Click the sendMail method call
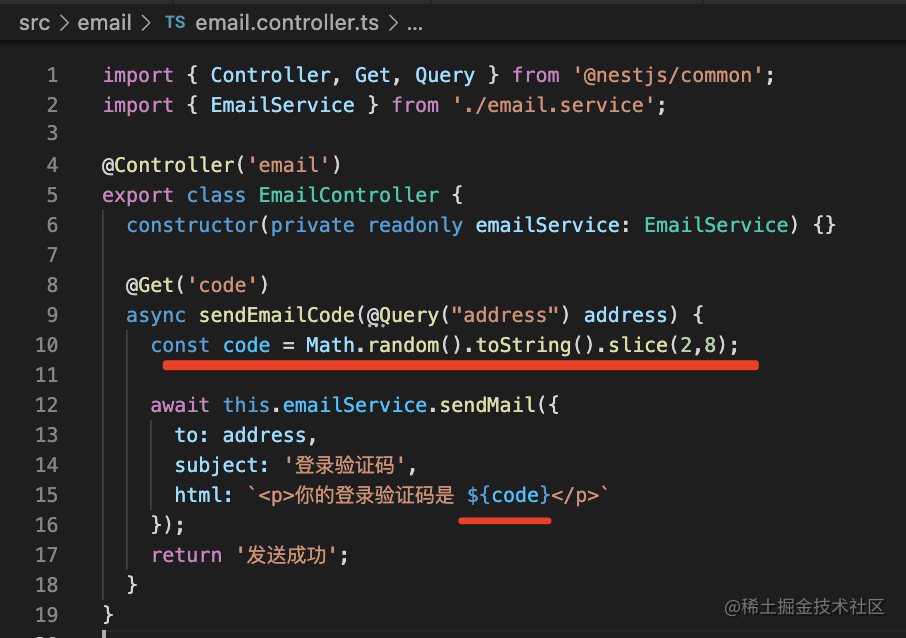Image resolution: width=906 pixels, height=638 pixels. coord(488,405)
